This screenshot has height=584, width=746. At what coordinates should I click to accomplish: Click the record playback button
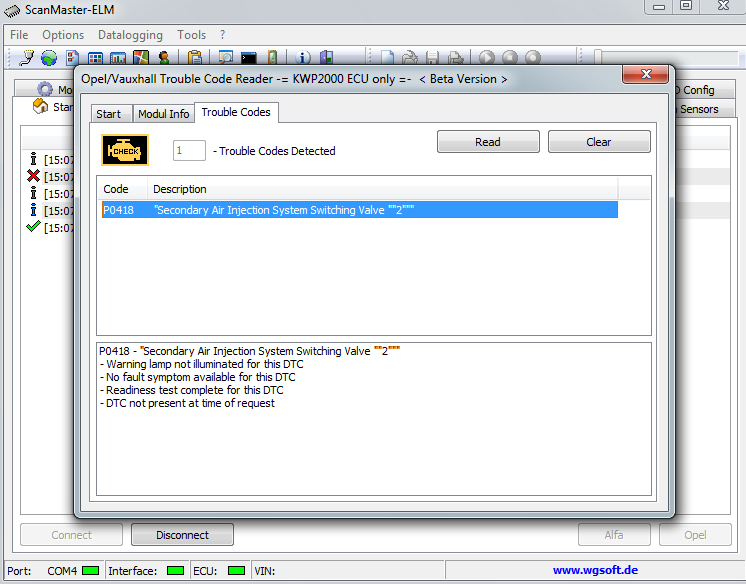click(x=533, y=58)
